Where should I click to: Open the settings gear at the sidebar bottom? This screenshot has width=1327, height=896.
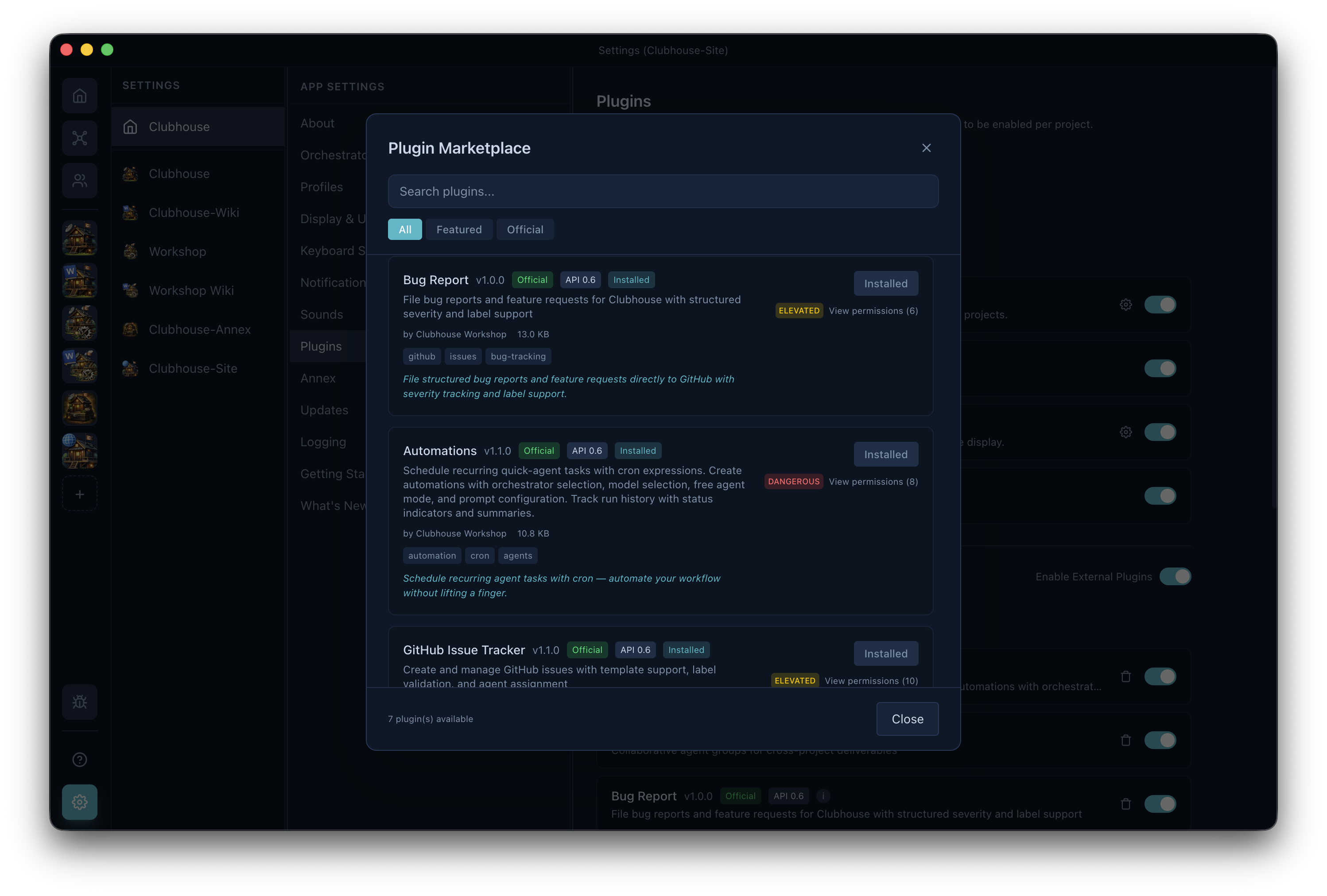tap(80, 802)
